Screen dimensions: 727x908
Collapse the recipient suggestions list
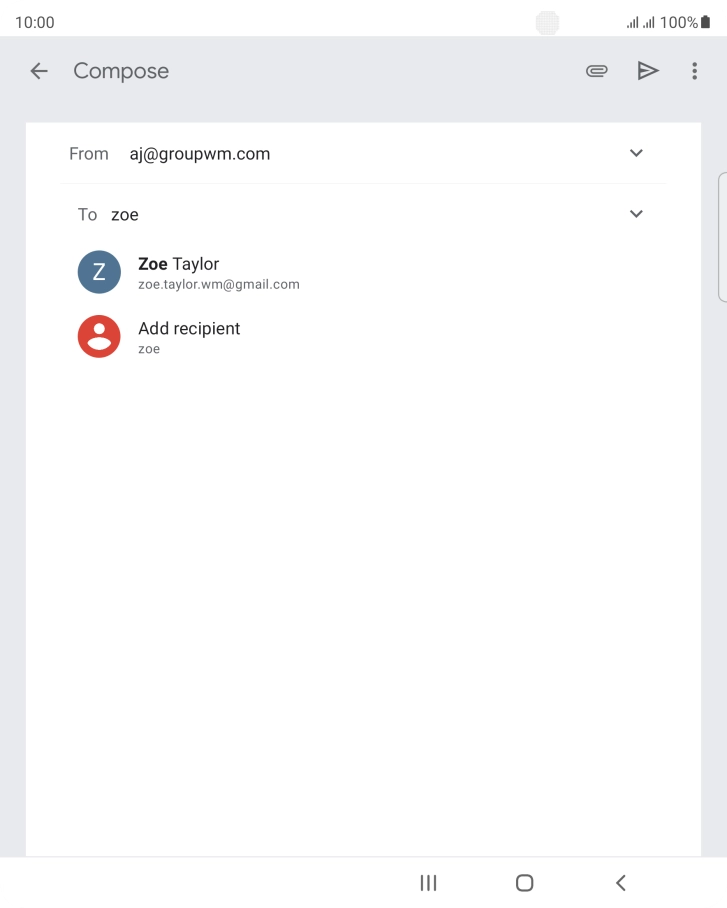click(636, 214)
